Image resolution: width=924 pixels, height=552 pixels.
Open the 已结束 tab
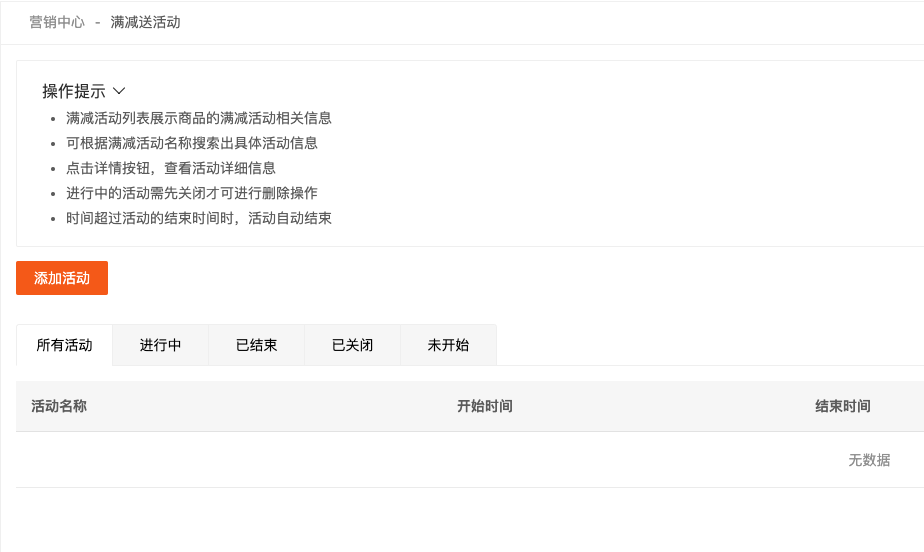click(256, 345)
